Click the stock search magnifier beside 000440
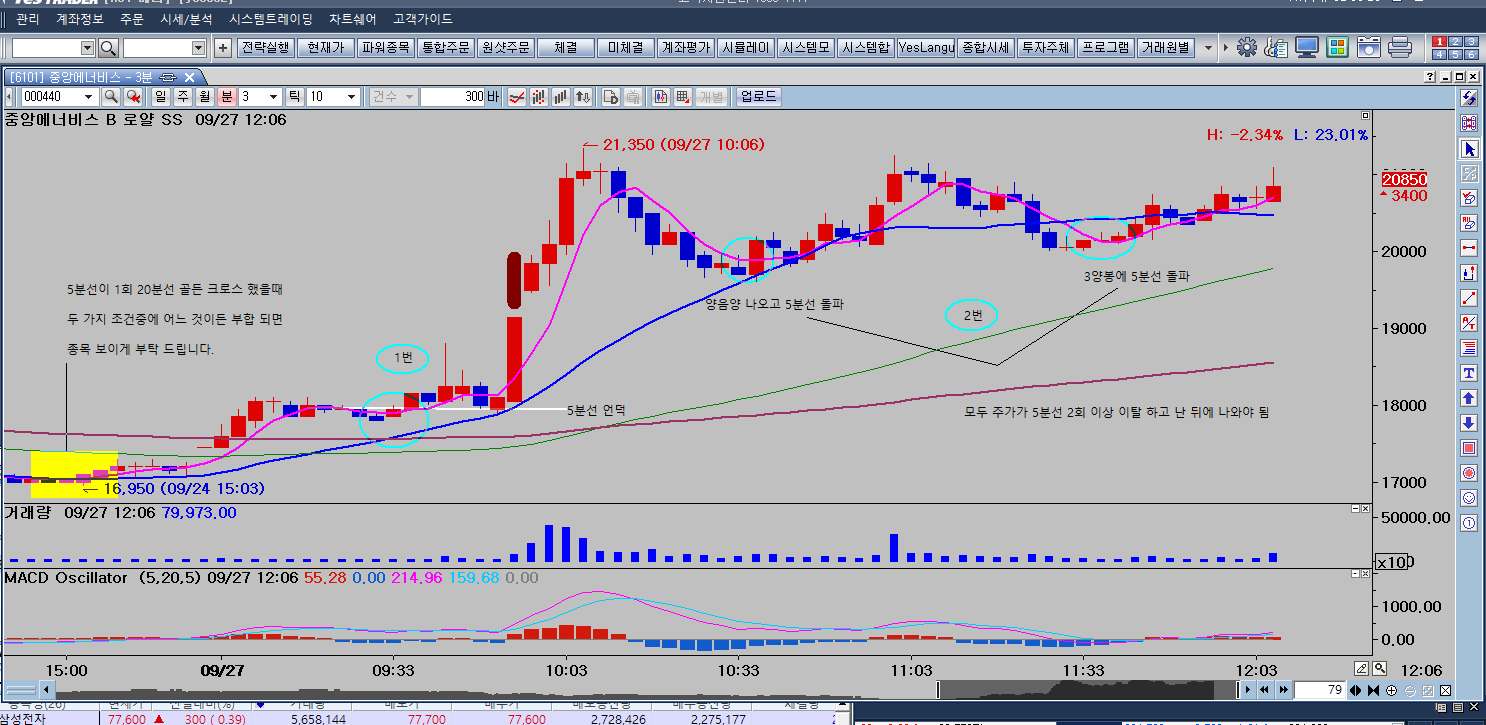1486x725 pixels. tap(111, 97)
